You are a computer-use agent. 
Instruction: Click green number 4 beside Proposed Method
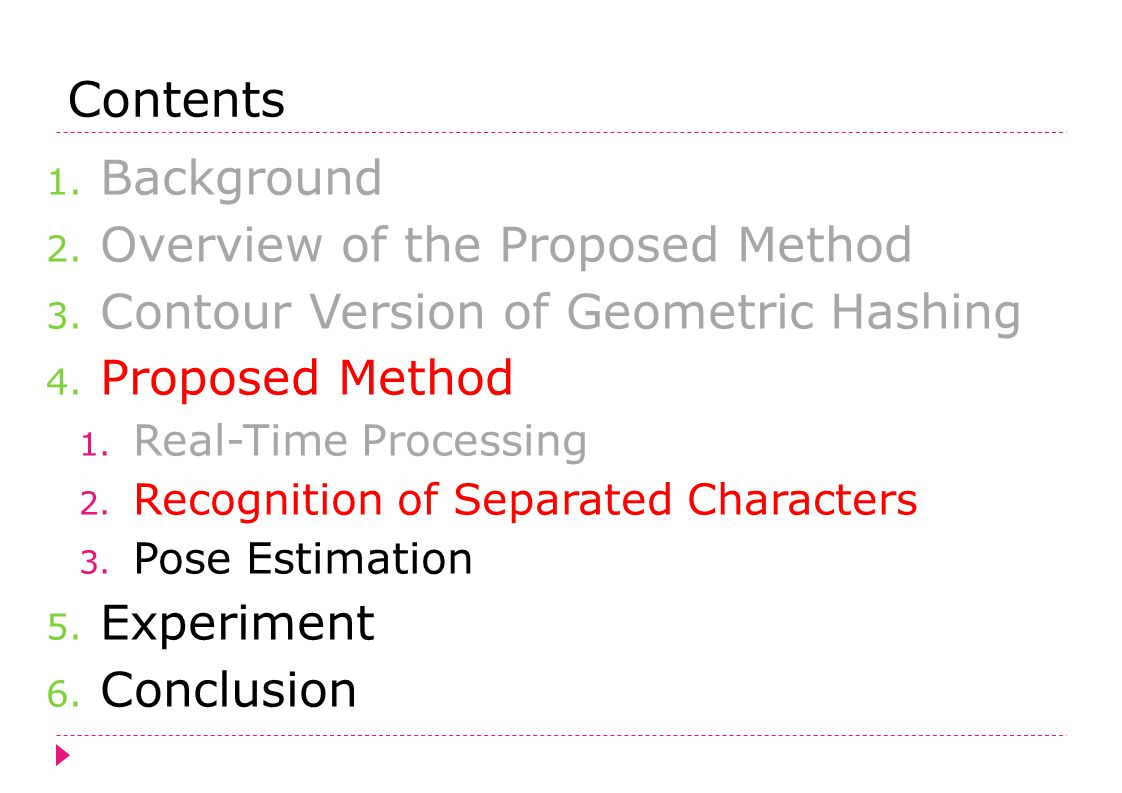(64, 381)
